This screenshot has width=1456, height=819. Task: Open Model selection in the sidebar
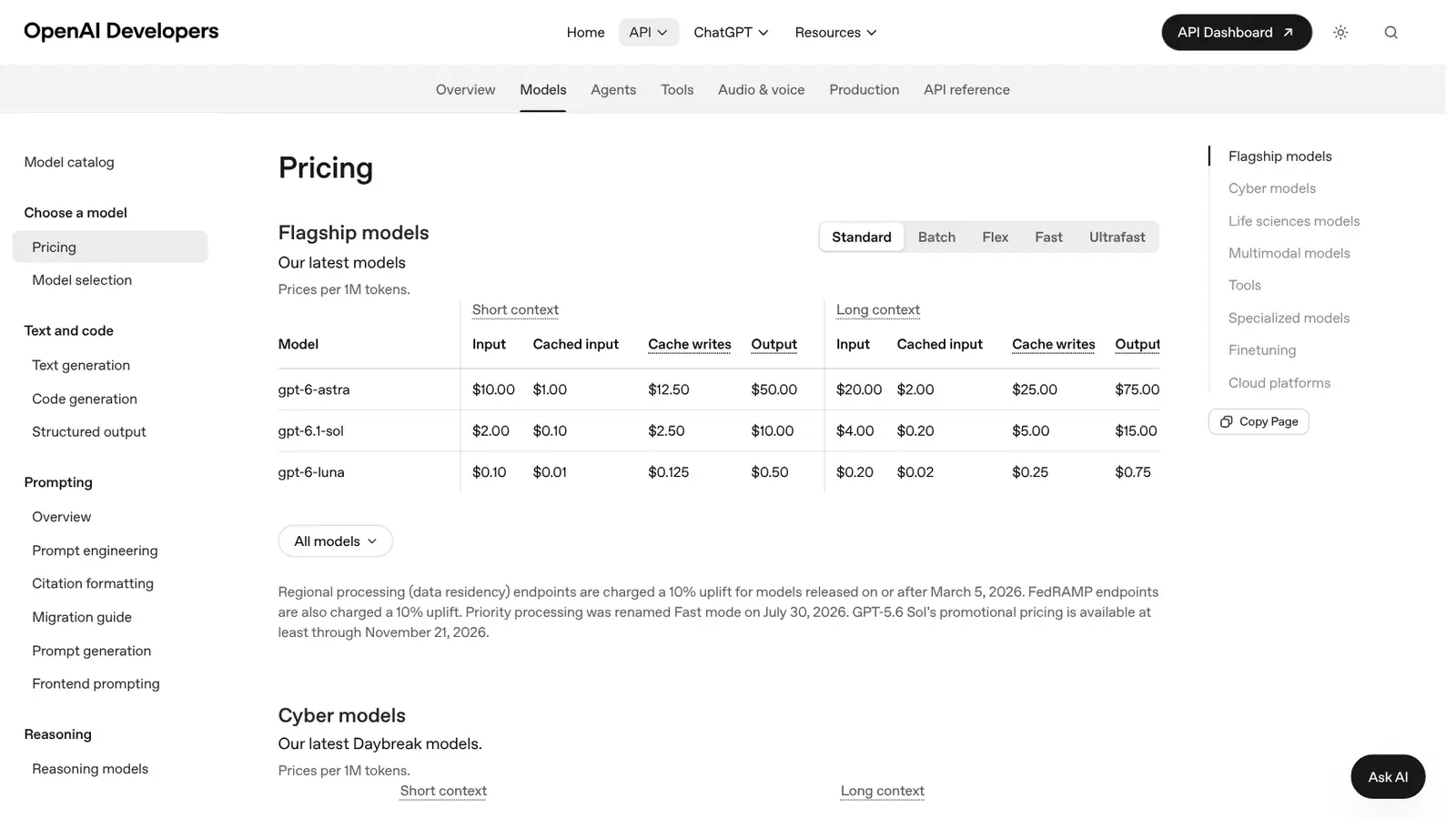click(82, 280)
